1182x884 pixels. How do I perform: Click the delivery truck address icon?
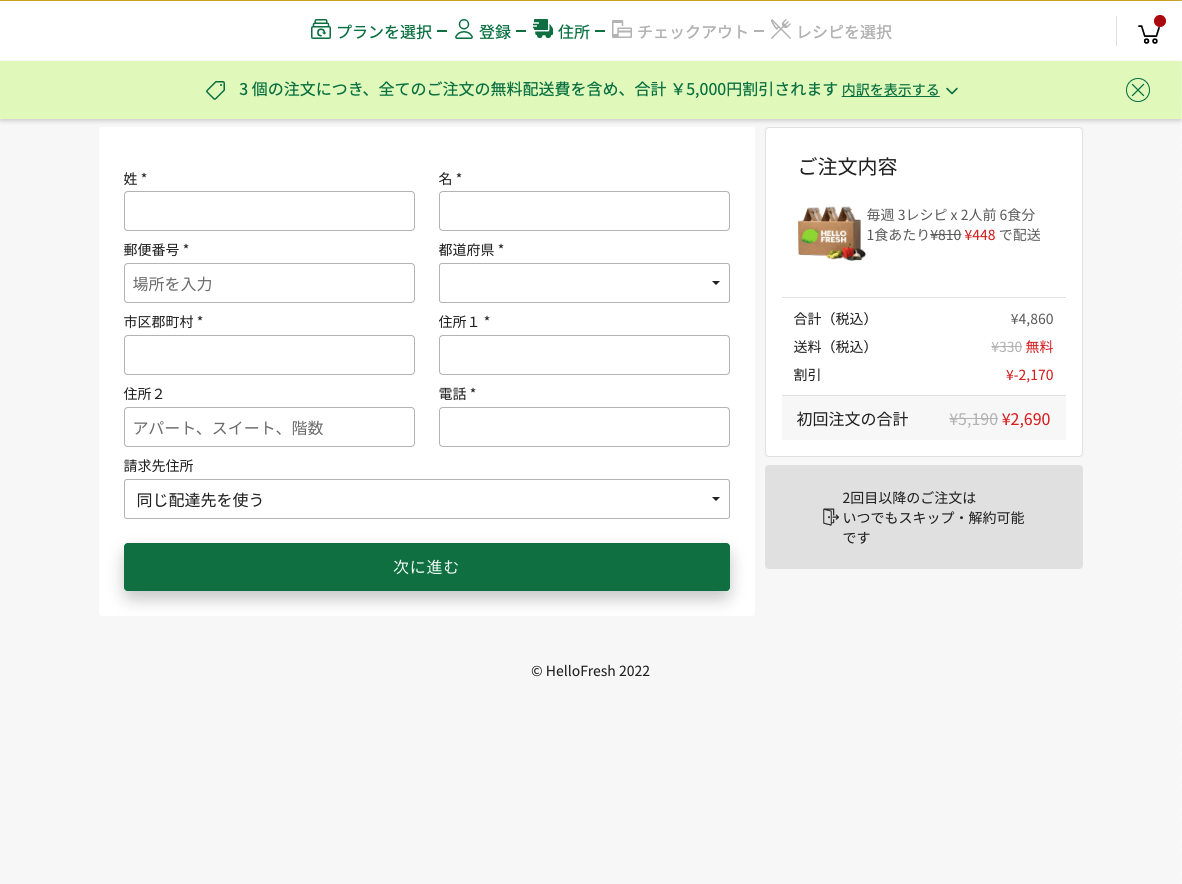pyautogui.click(x=543, y=29)
